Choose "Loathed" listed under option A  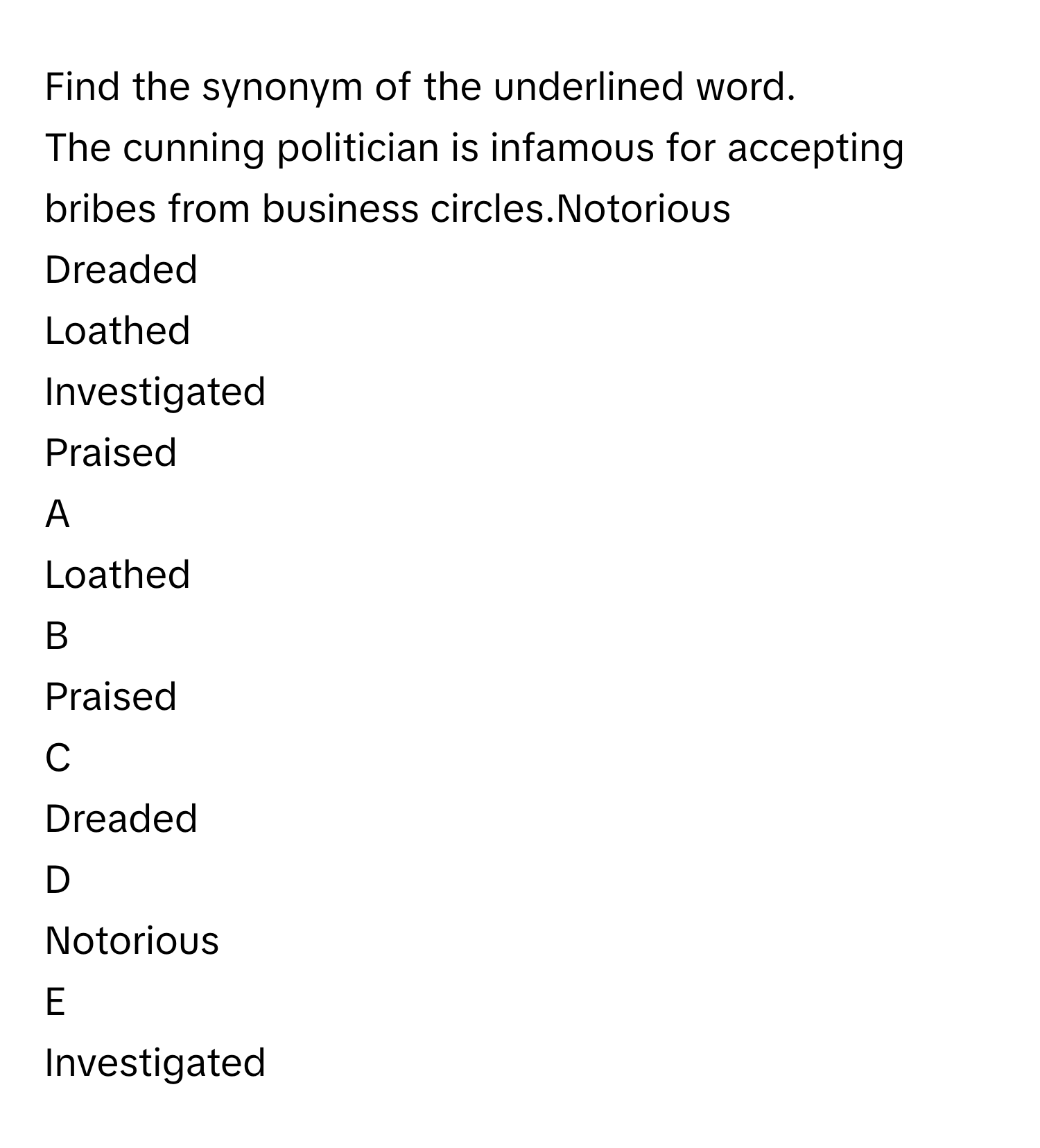117,575
